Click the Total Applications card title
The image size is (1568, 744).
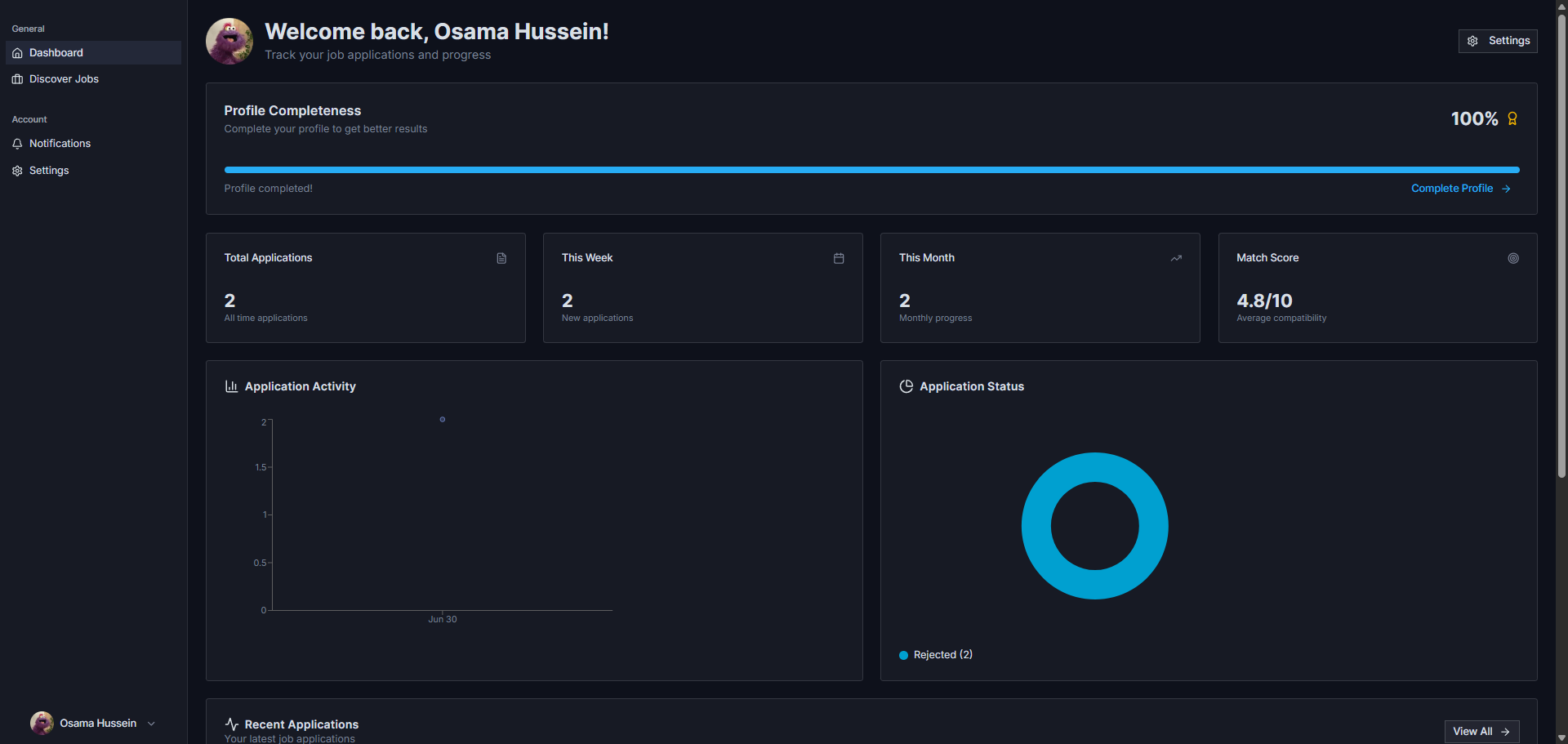pos(268,258)
